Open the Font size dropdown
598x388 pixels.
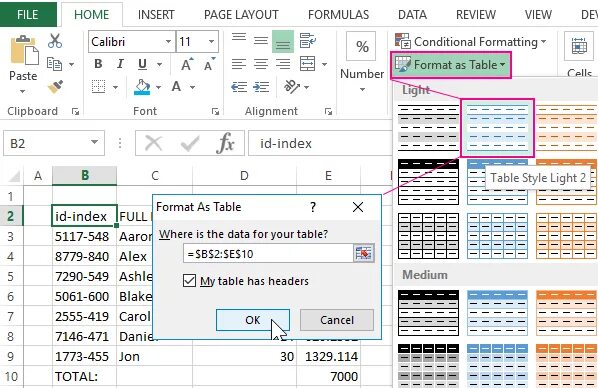[x=211, y=41]
